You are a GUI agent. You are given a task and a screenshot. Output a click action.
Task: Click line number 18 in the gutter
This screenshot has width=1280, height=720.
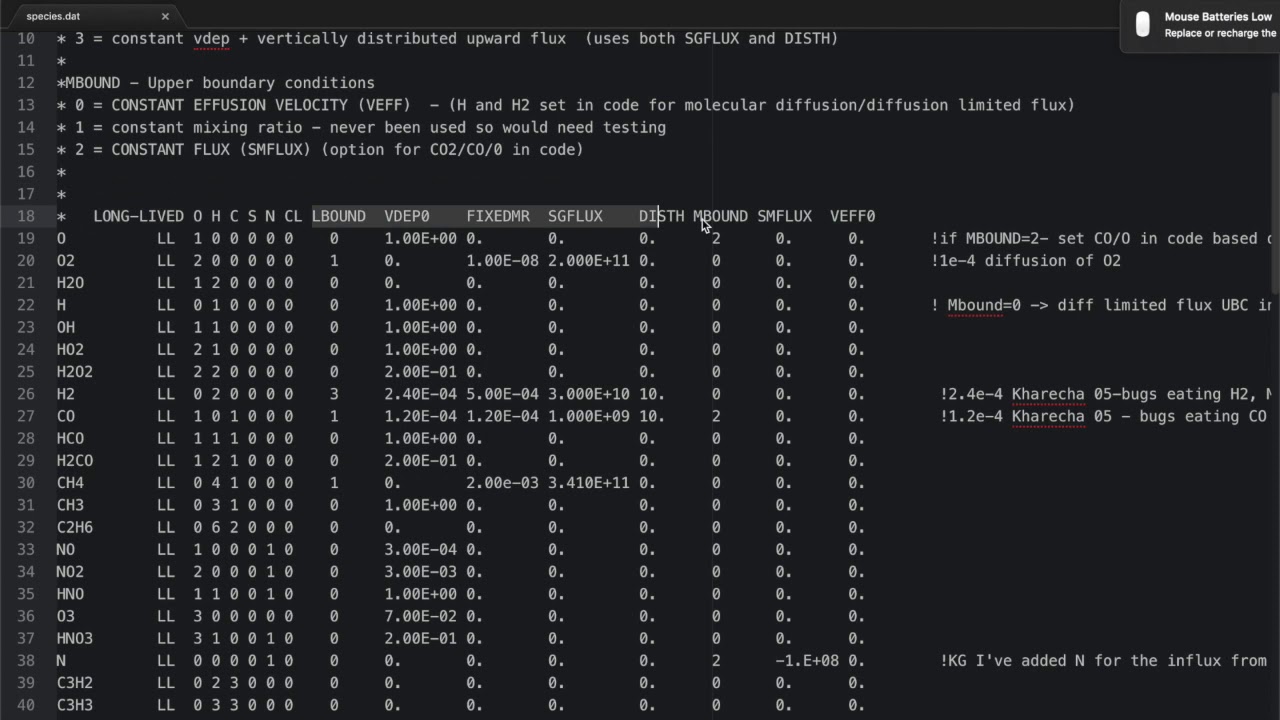26,216
